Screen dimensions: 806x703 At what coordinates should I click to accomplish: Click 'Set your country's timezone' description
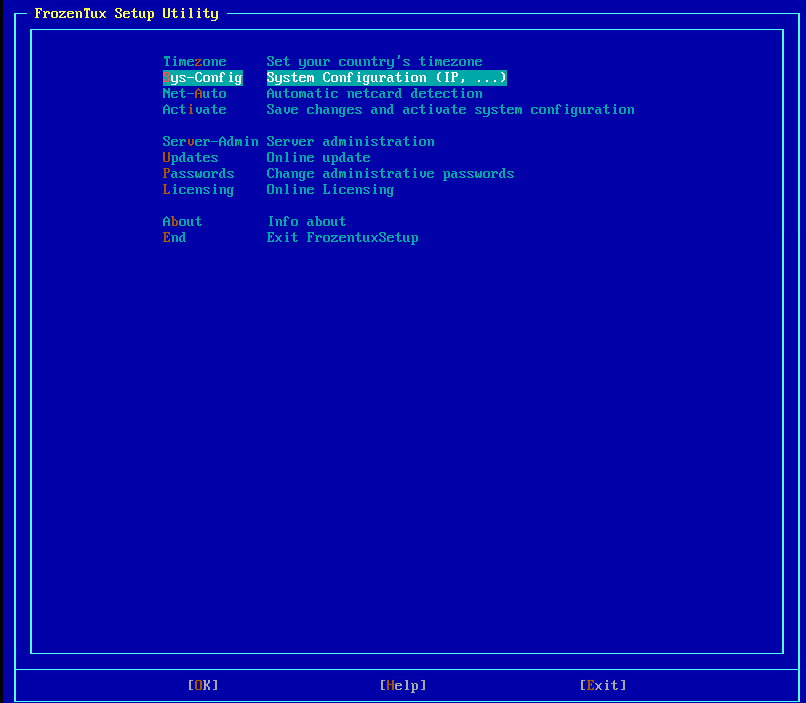tap(374, 62)
